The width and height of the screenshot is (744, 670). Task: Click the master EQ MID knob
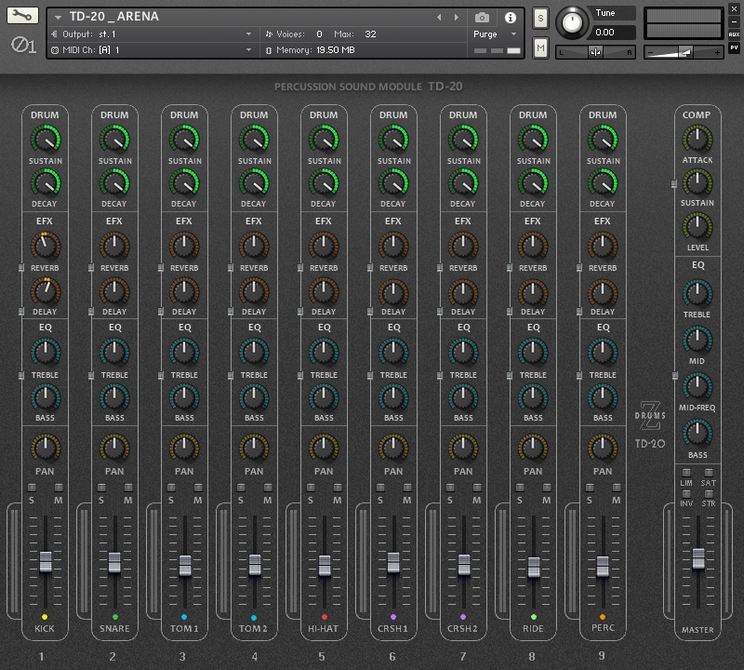(x=698, y=340)
